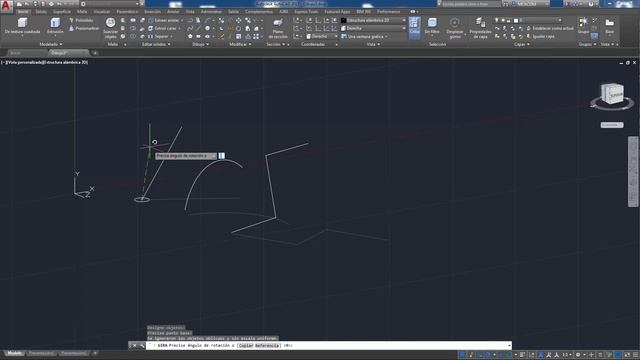Toggle layer lock padlock icon
The width and height of the screenshot is (640, 360).
point(509,20)
